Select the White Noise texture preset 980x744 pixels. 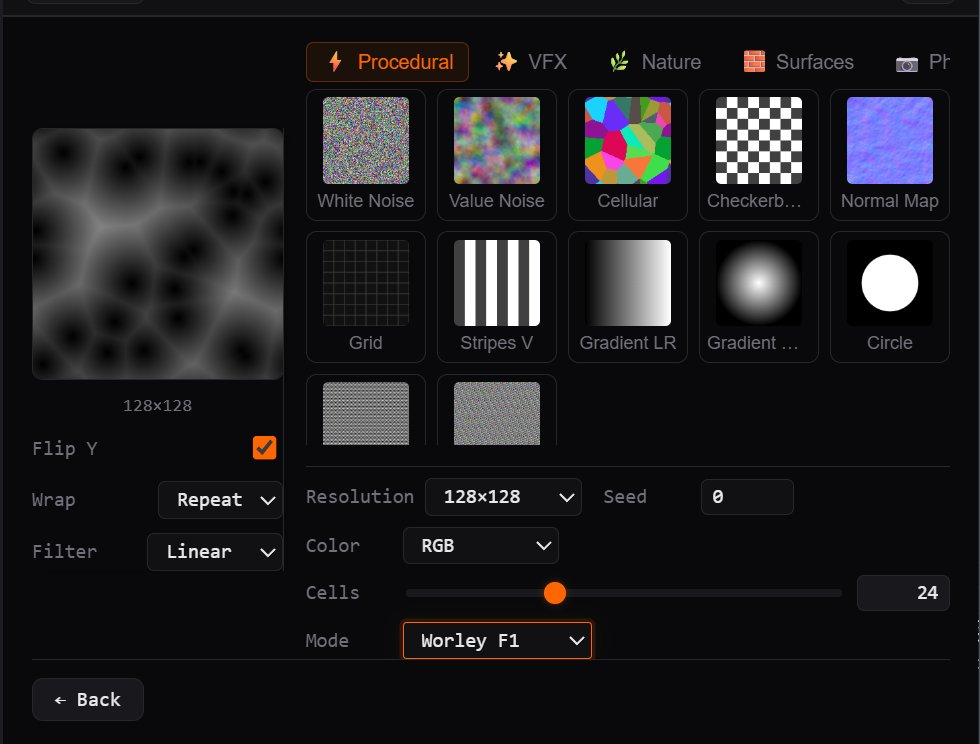click(x=365, y=155)
